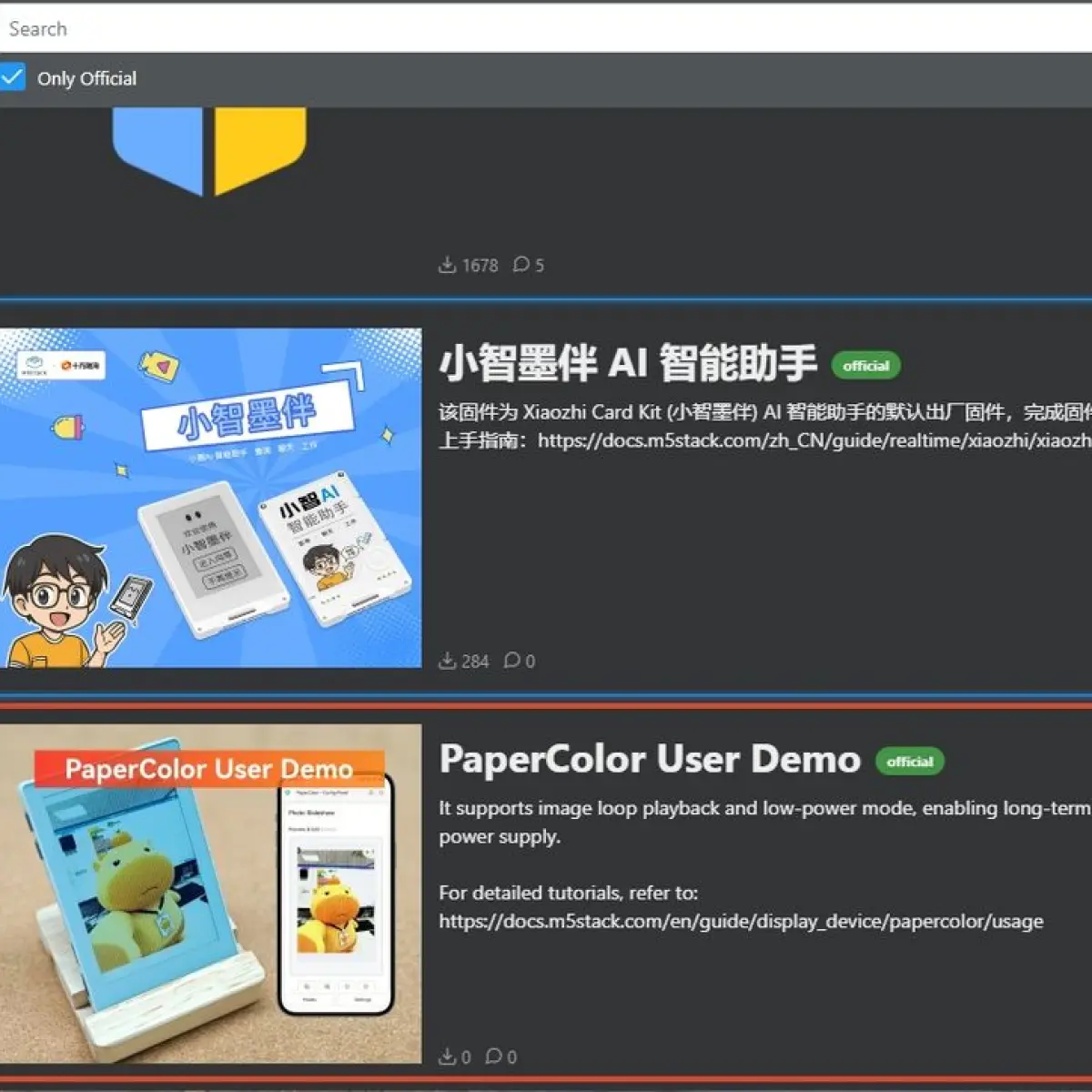Click download icon in PaperColor User Demo card
Viewport: 1092px width, 1092px height.
click(x=447, y=1057)
